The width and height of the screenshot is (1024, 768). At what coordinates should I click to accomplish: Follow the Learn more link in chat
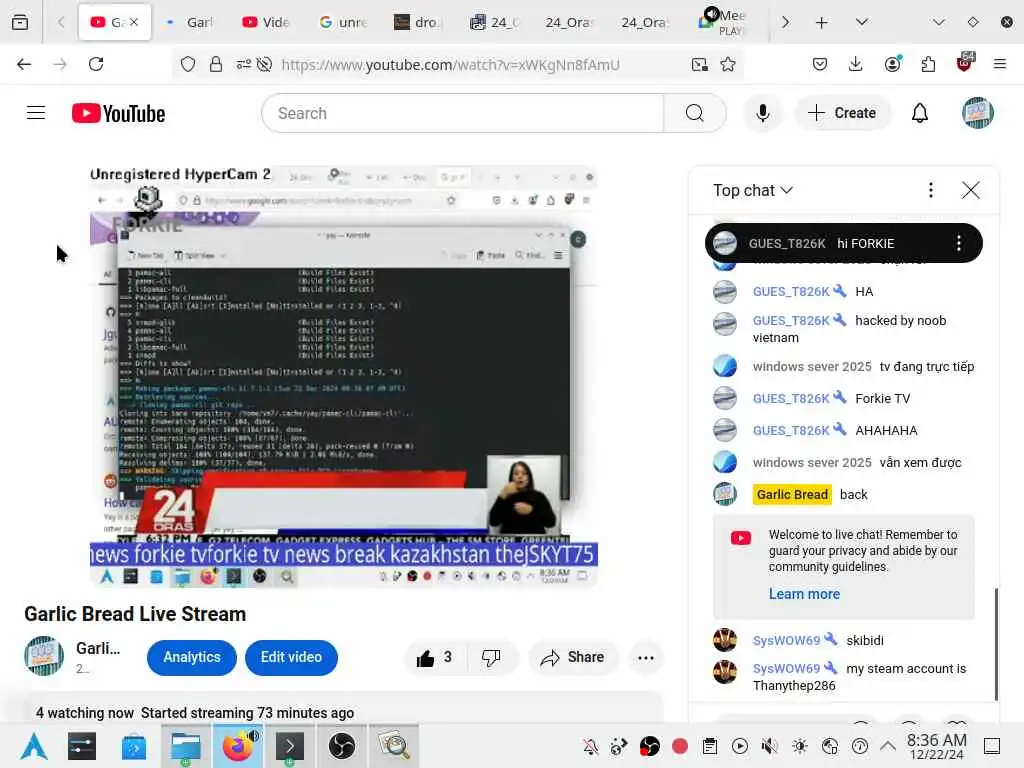pyautogui.click(x=804, y=594)
